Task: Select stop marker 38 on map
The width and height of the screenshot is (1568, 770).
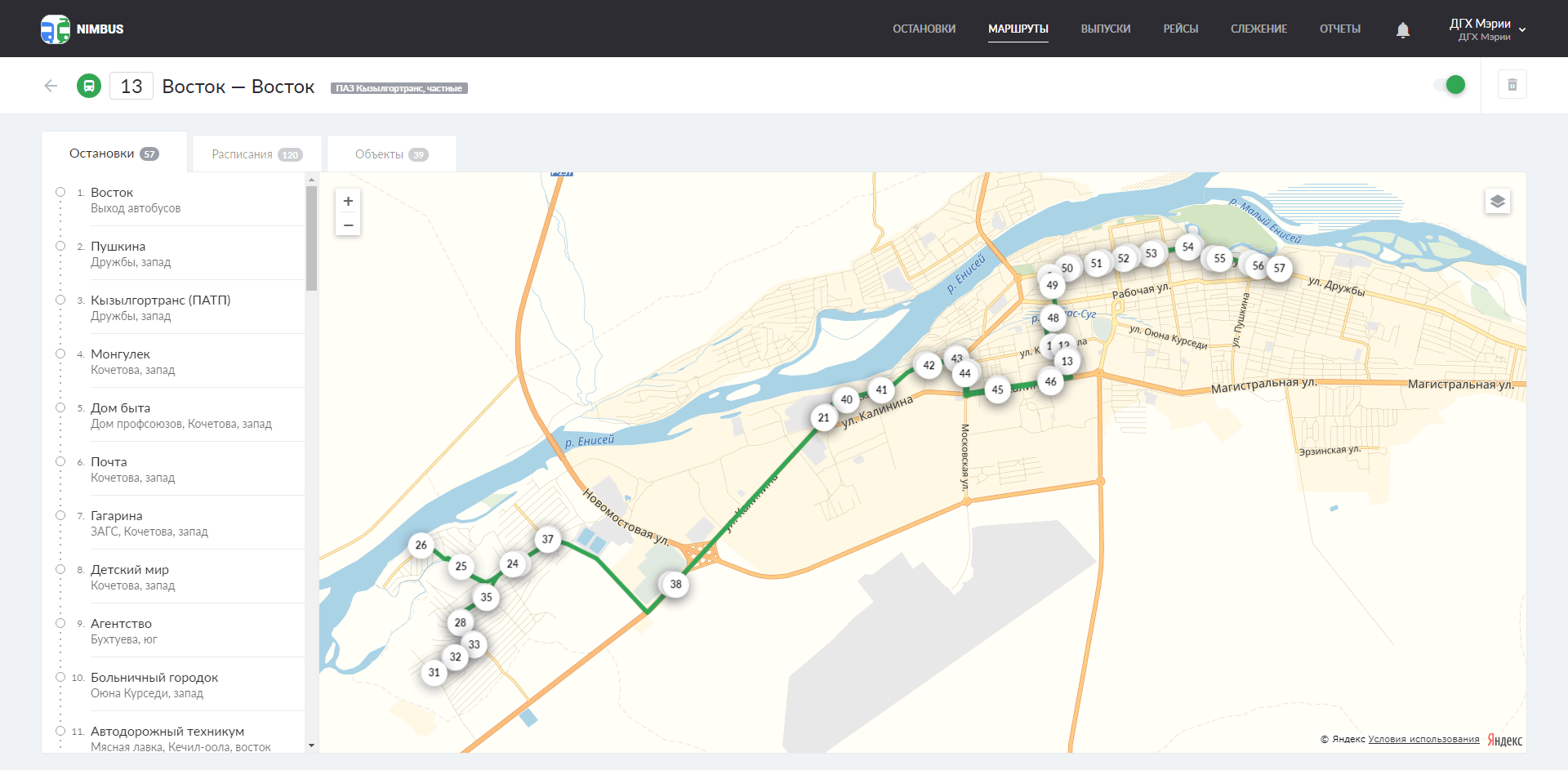Action: click(x=675, y=584)
